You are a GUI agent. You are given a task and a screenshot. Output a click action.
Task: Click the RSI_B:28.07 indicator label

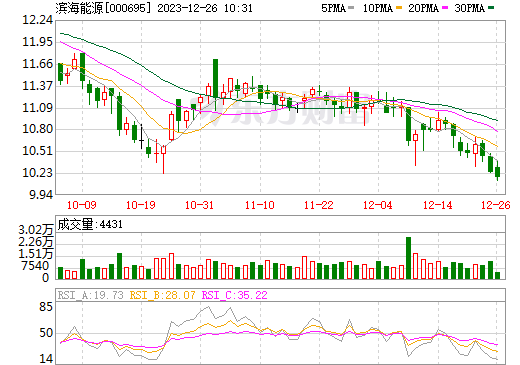tap(162, 295)
